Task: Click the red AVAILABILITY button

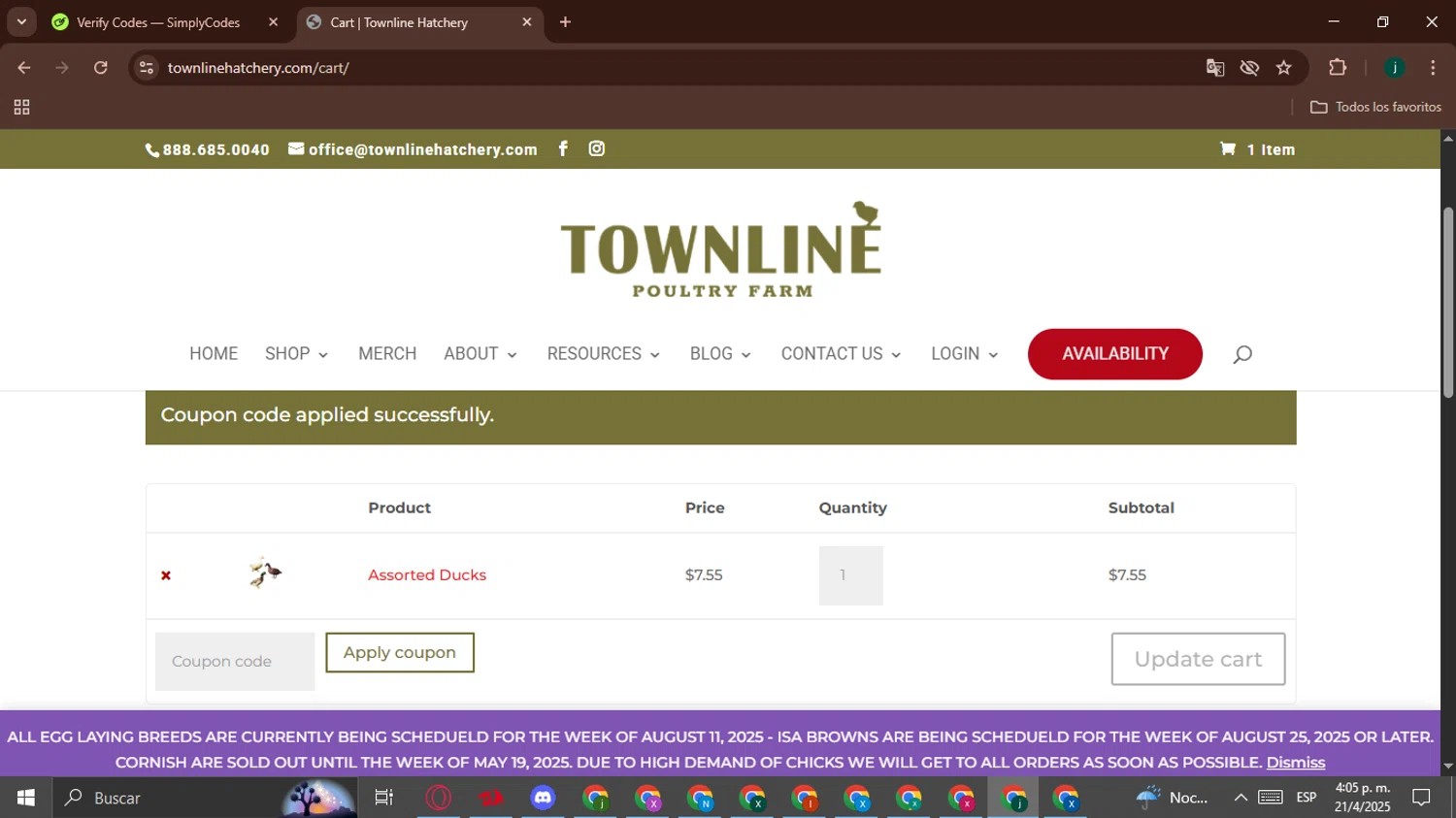Action: point(1115,354)
